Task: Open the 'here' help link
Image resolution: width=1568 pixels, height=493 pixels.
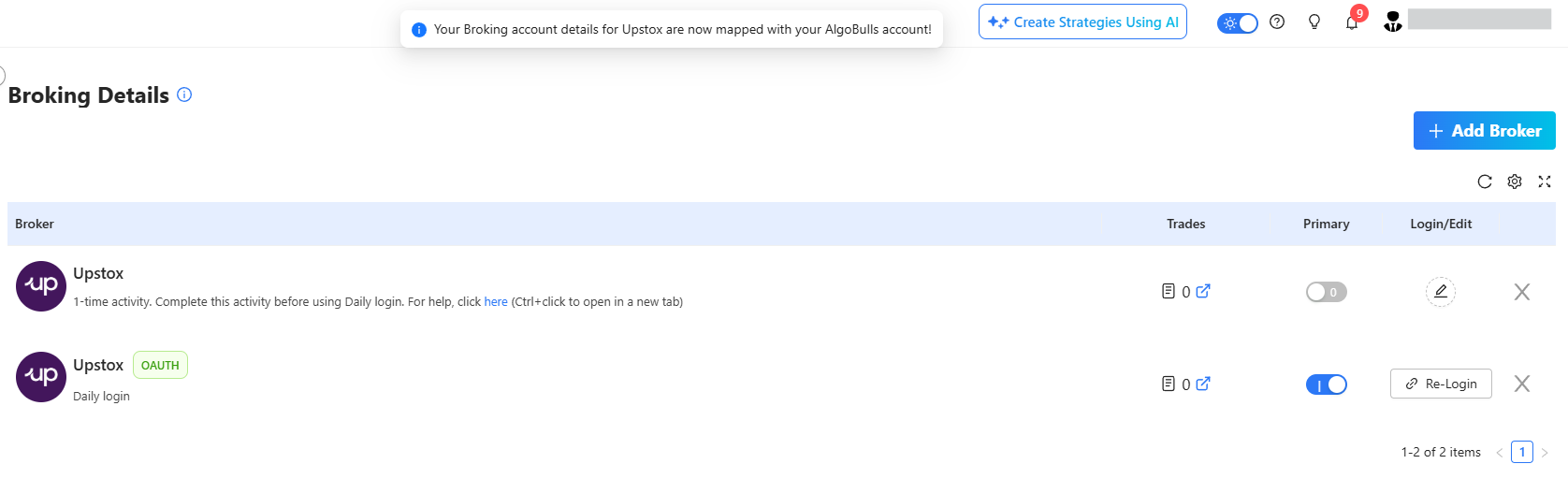Action: click(496, 302)
